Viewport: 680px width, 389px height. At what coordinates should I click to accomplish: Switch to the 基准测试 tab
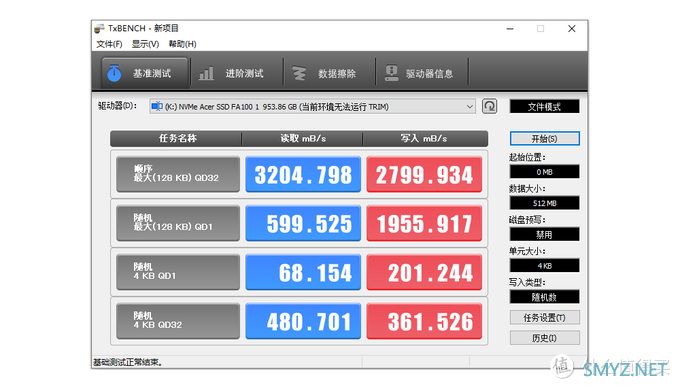coord(145,72)
